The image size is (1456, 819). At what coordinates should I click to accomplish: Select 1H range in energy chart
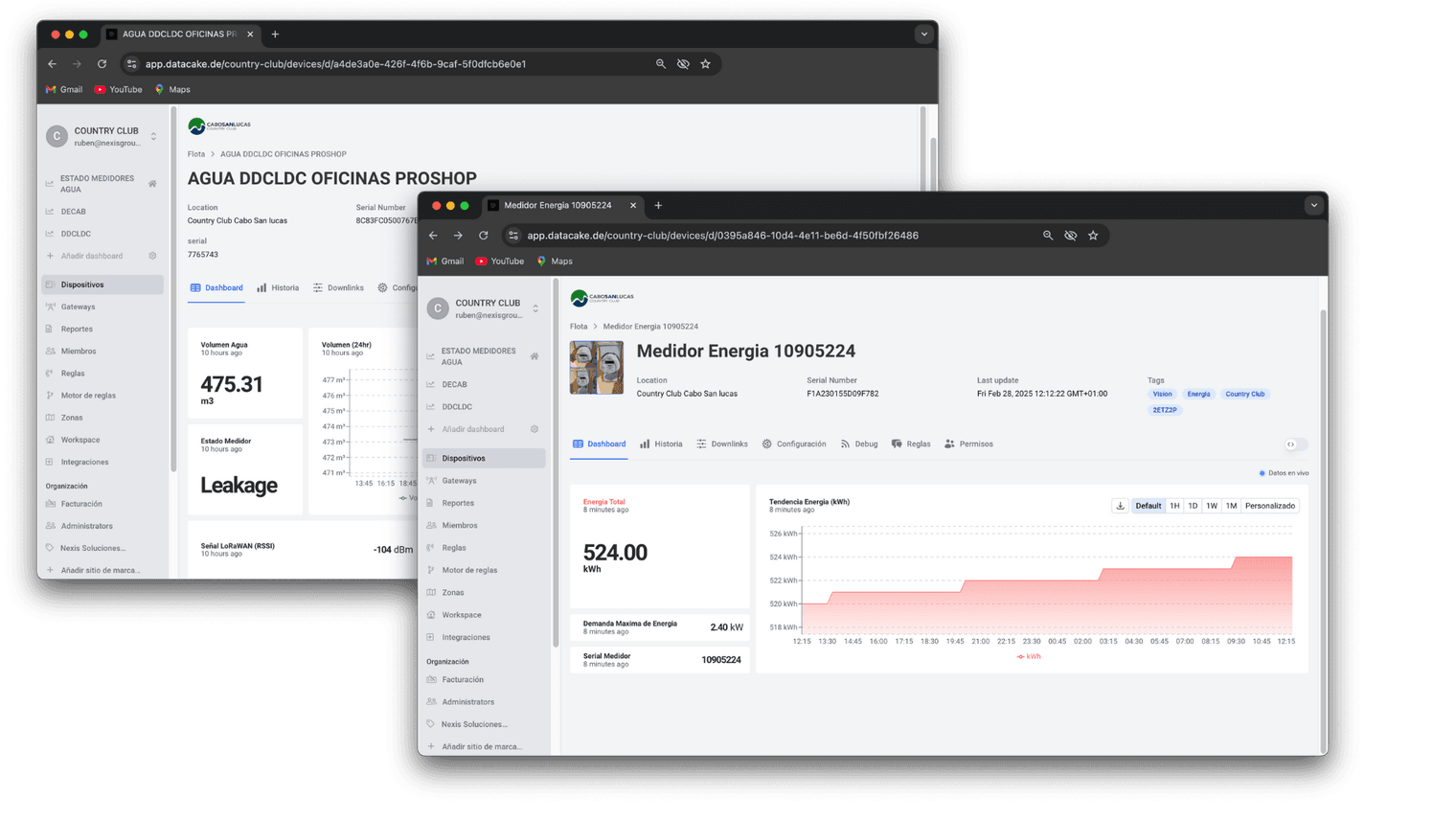coord(1174,506)
